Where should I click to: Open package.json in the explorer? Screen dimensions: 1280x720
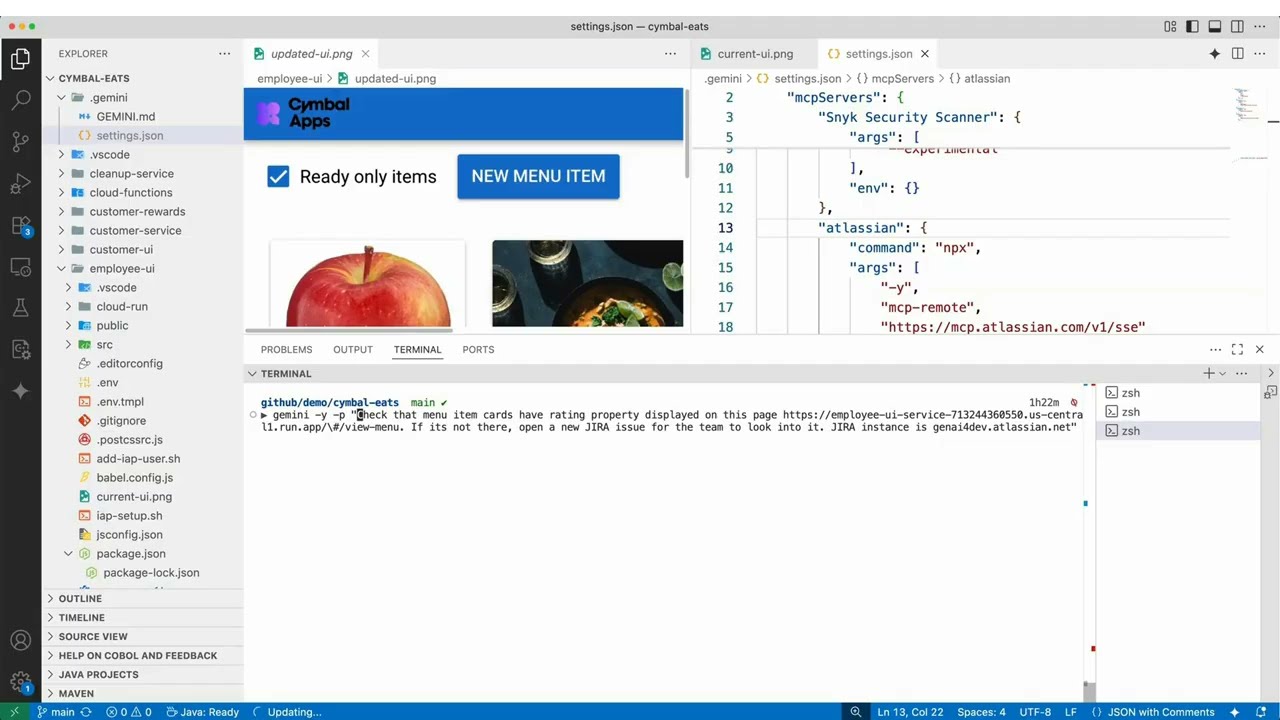[131, 553]
